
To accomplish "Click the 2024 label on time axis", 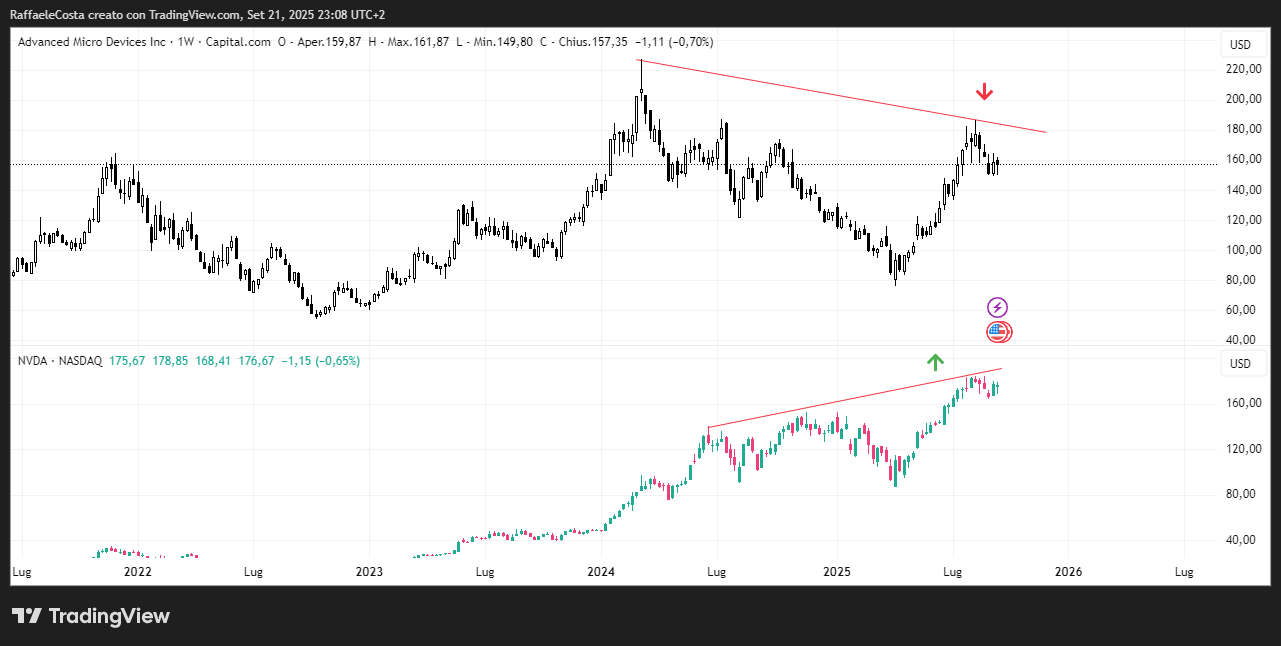I will (x=602, y=572).
